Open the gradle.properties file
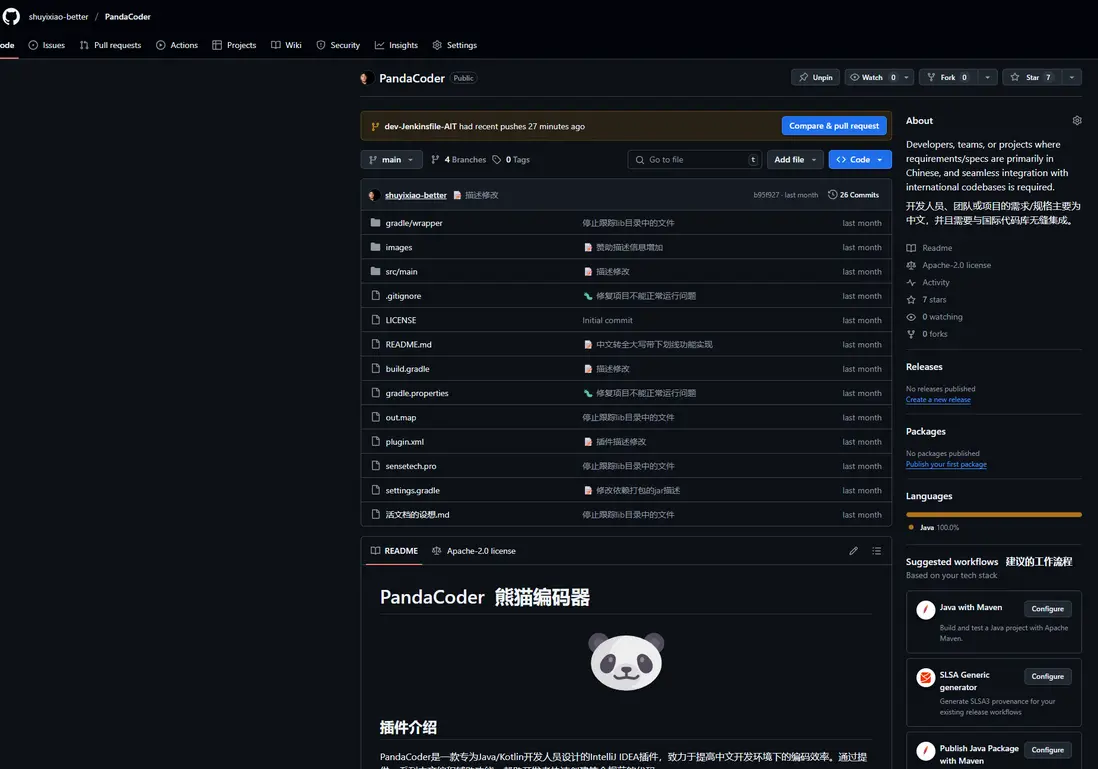 click(x=417, y=393)
